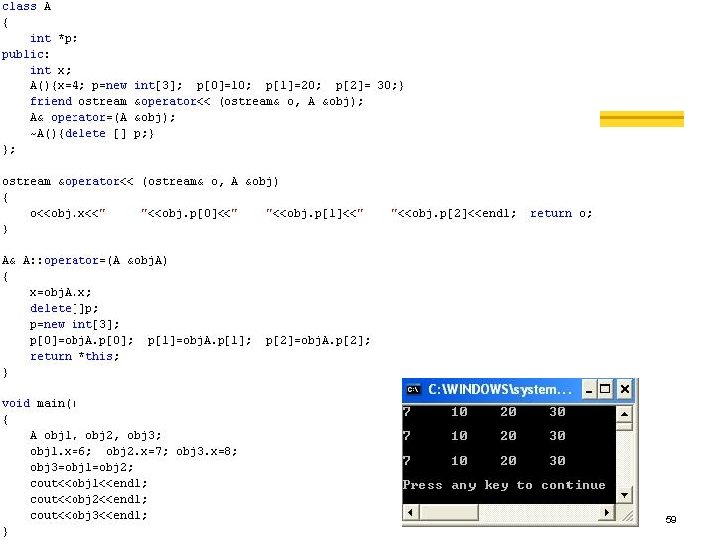Click the console horizontal scrollbar right arrow

(x=607, y=512)
